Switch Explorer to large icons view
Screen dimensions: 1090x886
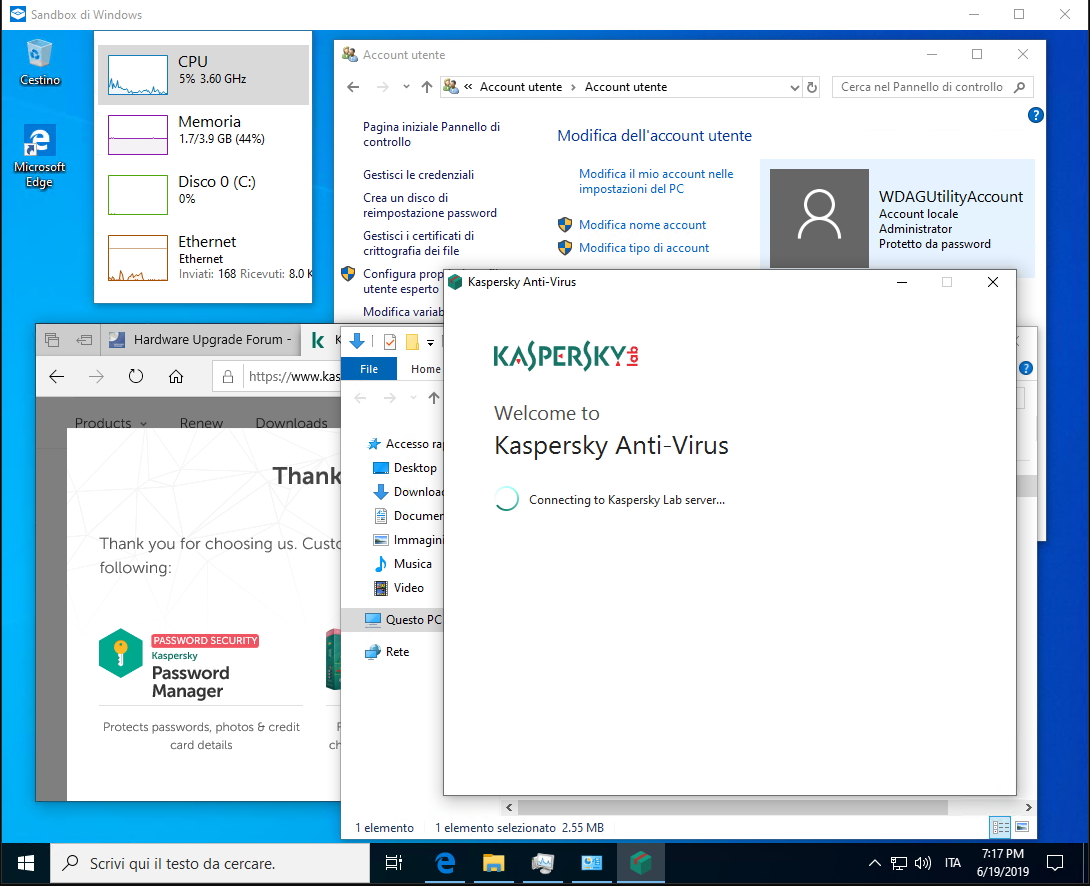tap(1022, 827)
